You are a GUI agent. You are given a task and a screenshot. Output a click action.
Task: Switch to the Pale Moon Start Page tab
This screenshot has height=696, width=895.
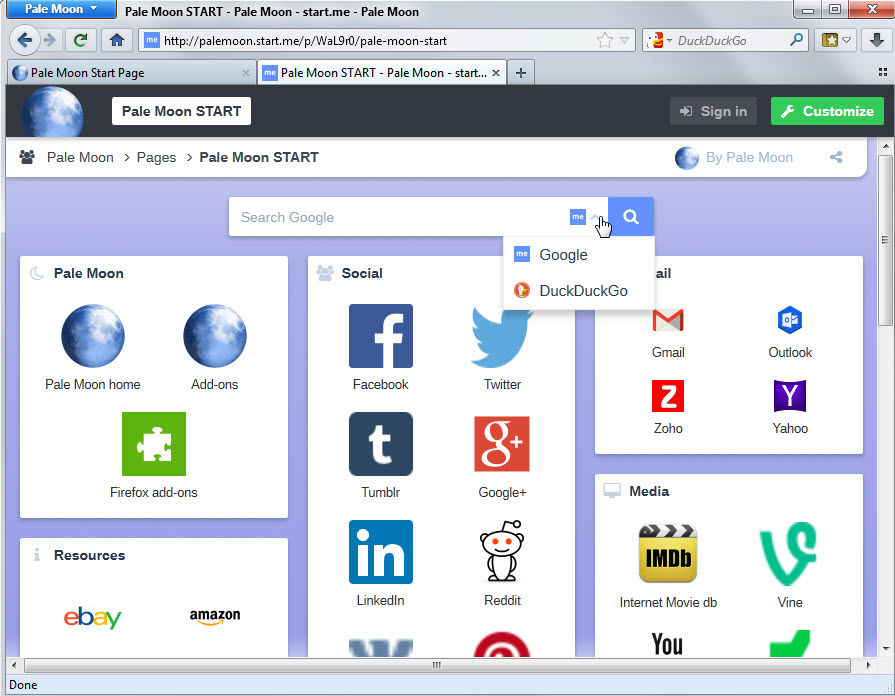coord(131,73)
